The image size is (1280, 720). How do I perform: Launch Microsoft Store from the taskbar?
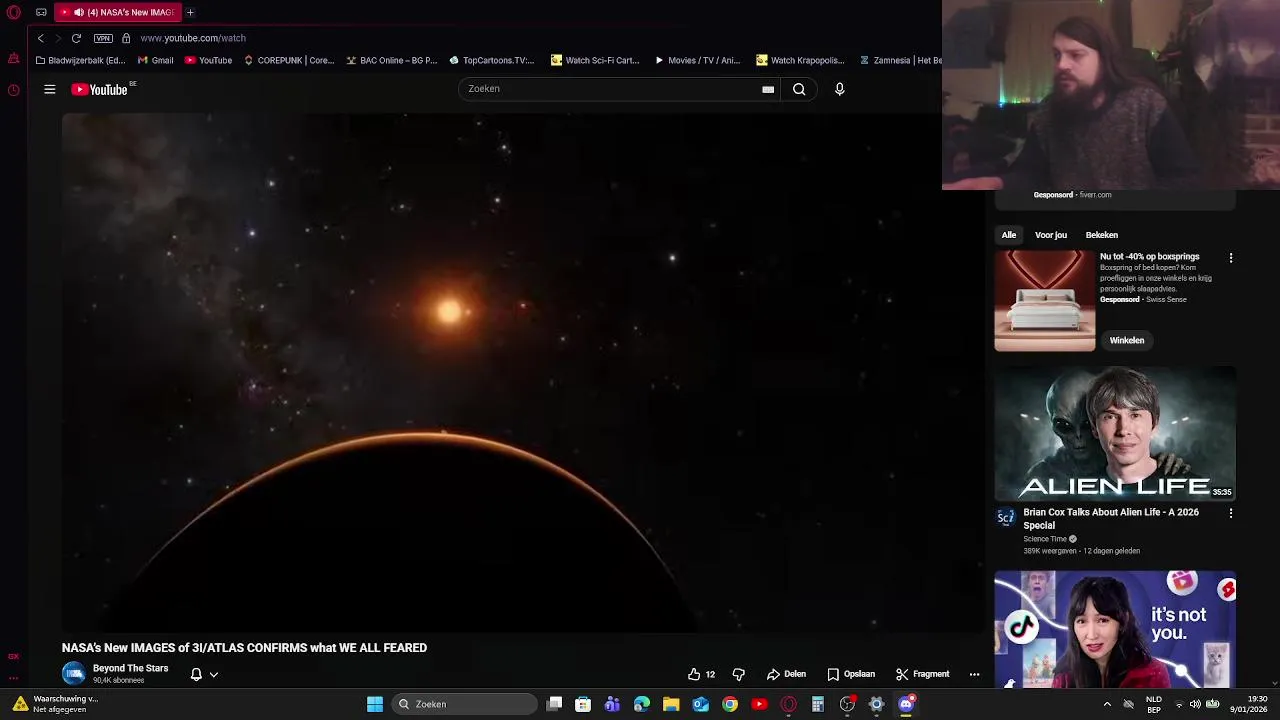click(x=583, y=704)
